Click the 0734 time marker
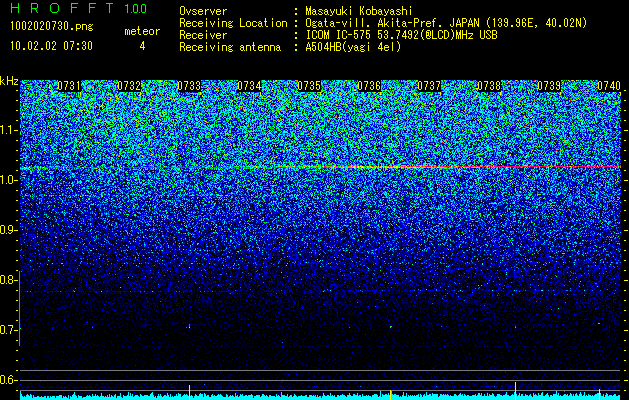Image resolution: width=629 pixels, height=400 pixels. pyautogui.click(x=249, y=86)
